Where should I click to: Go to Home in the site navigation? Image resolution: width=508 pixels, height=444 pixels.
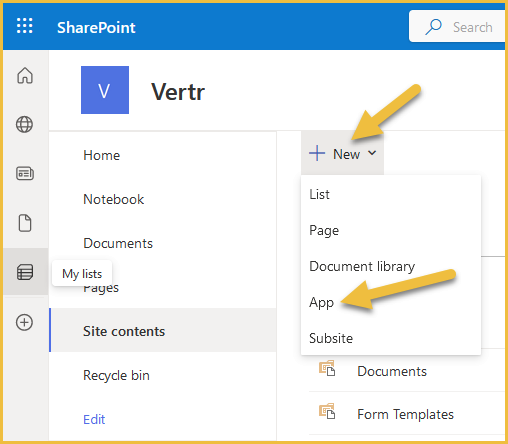coord(101,155)
